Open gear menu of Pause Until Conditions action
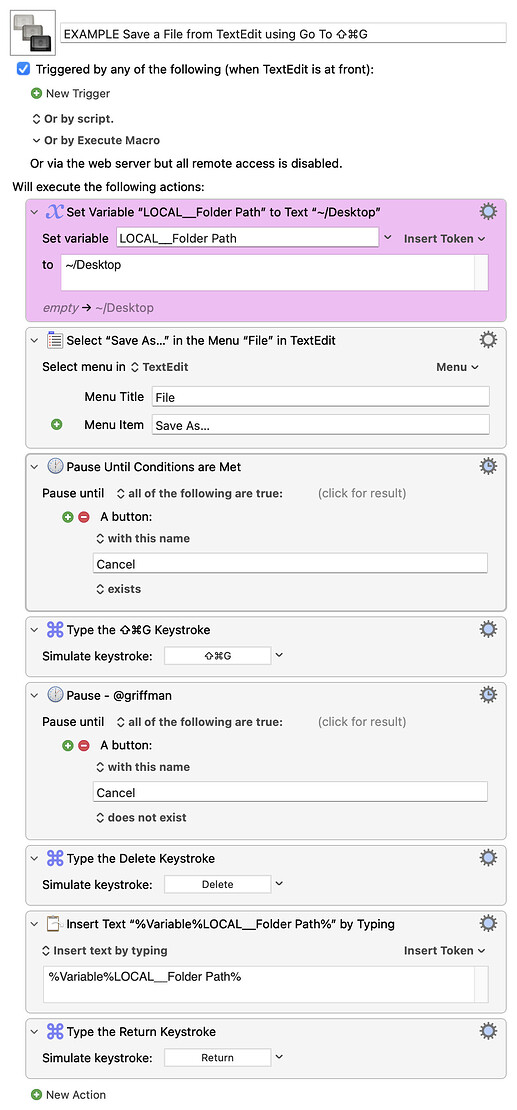The image size is (517, 1110). 488,466
